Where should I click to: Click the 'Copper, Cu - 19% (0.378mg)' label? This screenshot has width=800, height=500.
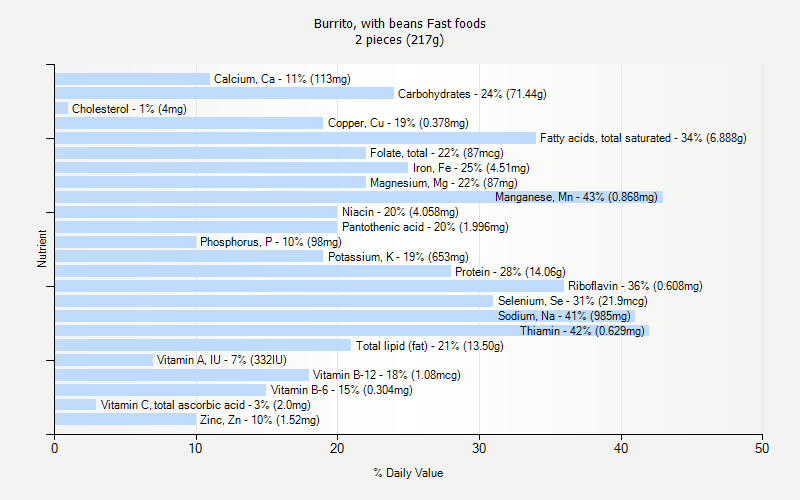398,123
